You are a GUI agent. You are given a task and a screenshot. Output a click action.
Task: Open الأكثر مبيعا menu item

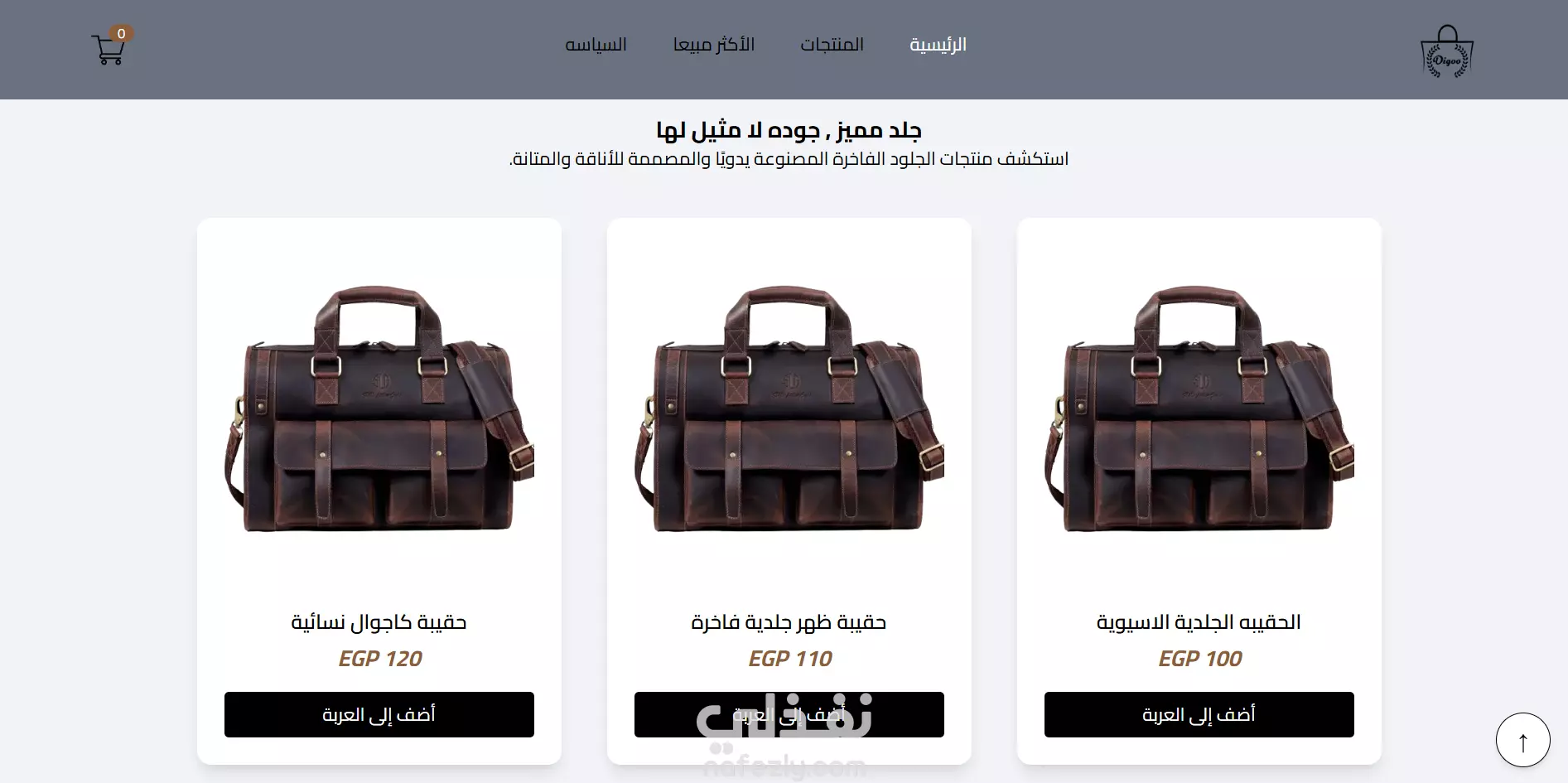[x=713, y=45]
